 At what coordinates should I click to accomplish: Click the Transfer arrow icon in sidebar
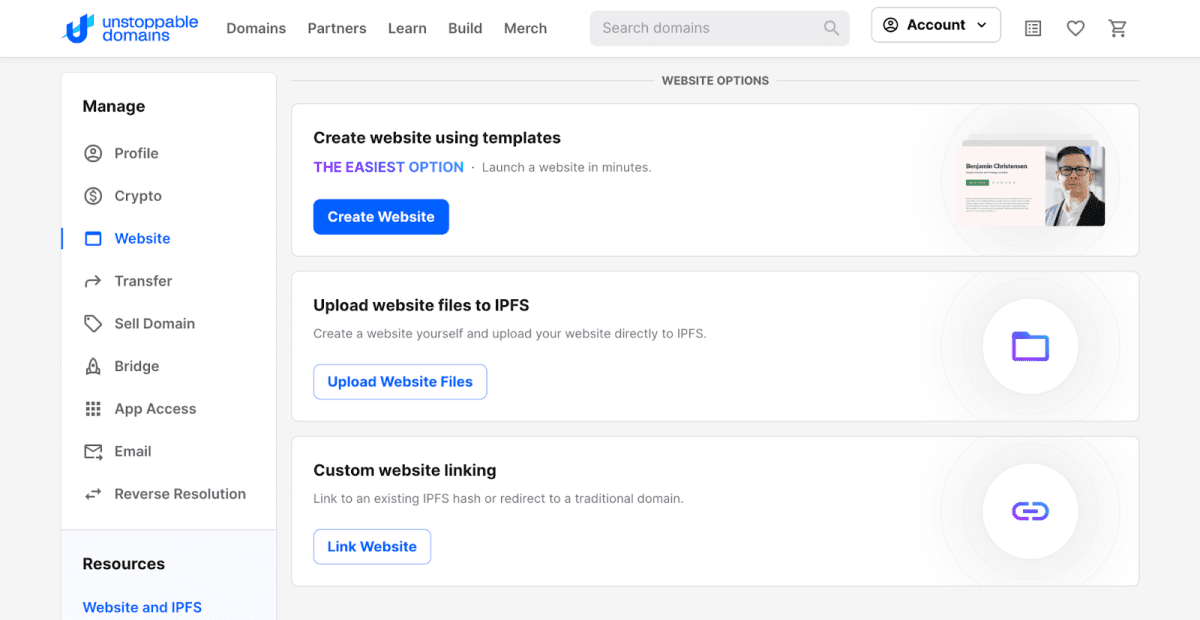coord(93,281)
